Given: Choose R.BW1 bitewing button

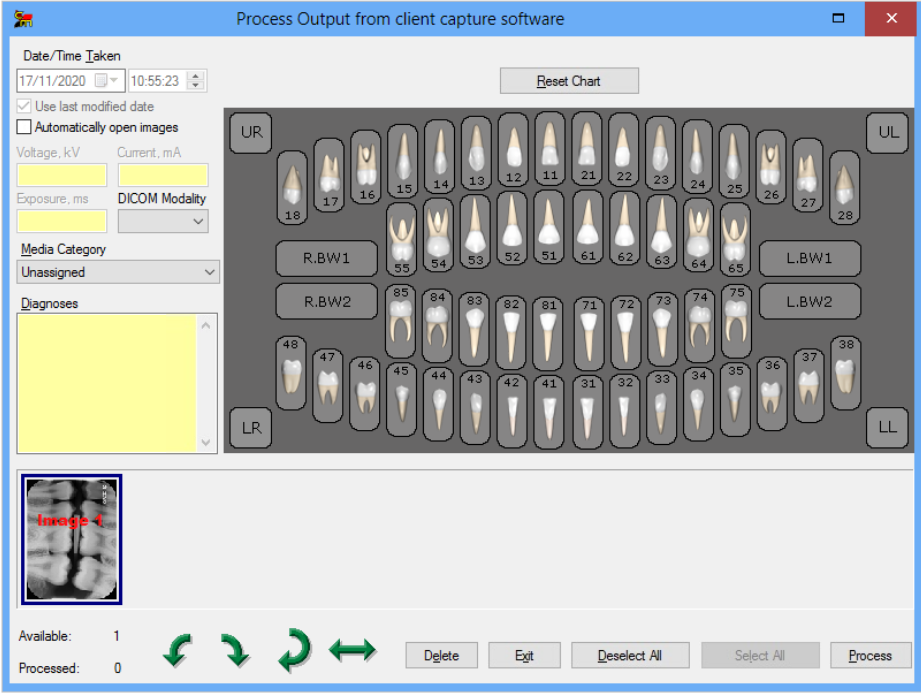Looking at the screenshot, I should coord(327,258).
